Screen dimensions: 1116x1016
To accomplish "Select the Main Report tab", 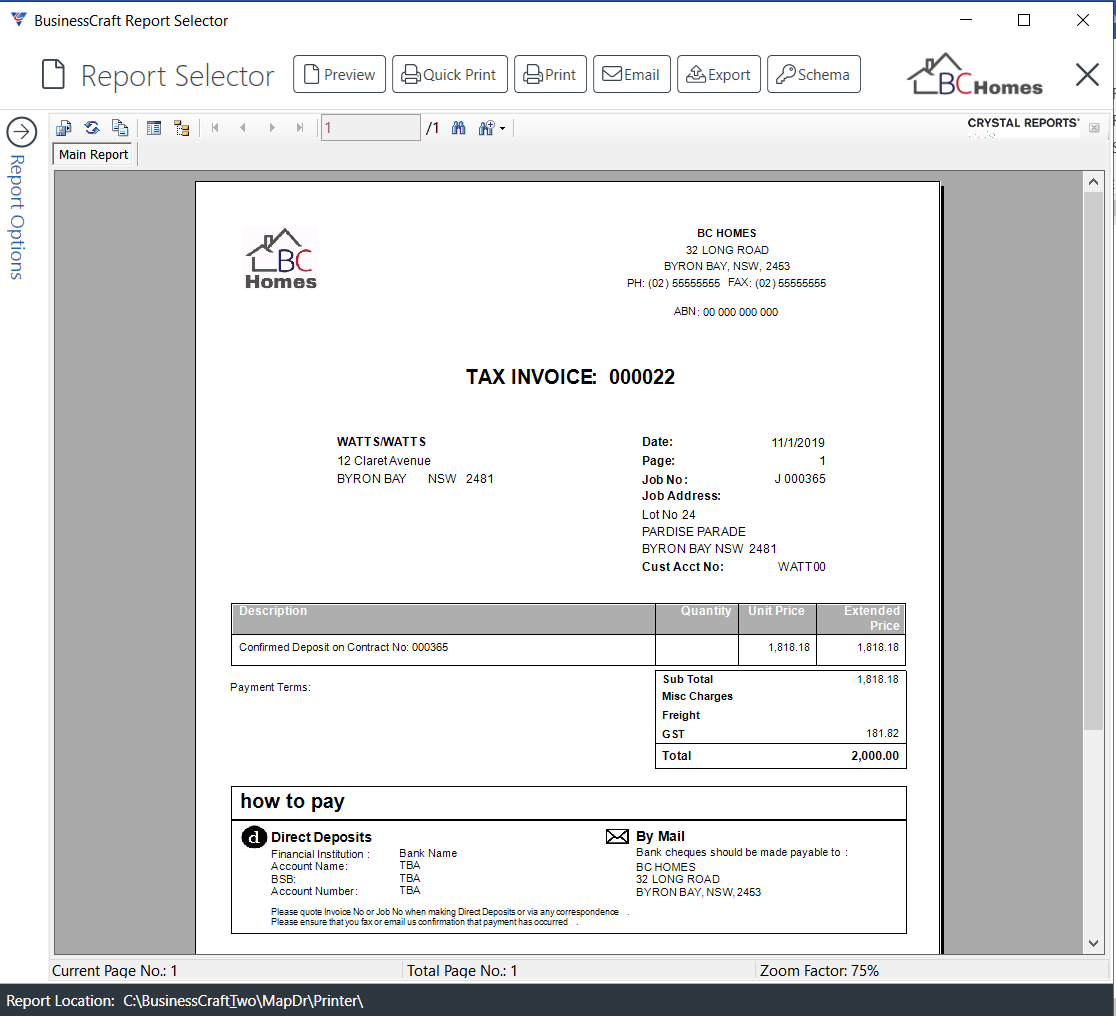I will 93,155.
